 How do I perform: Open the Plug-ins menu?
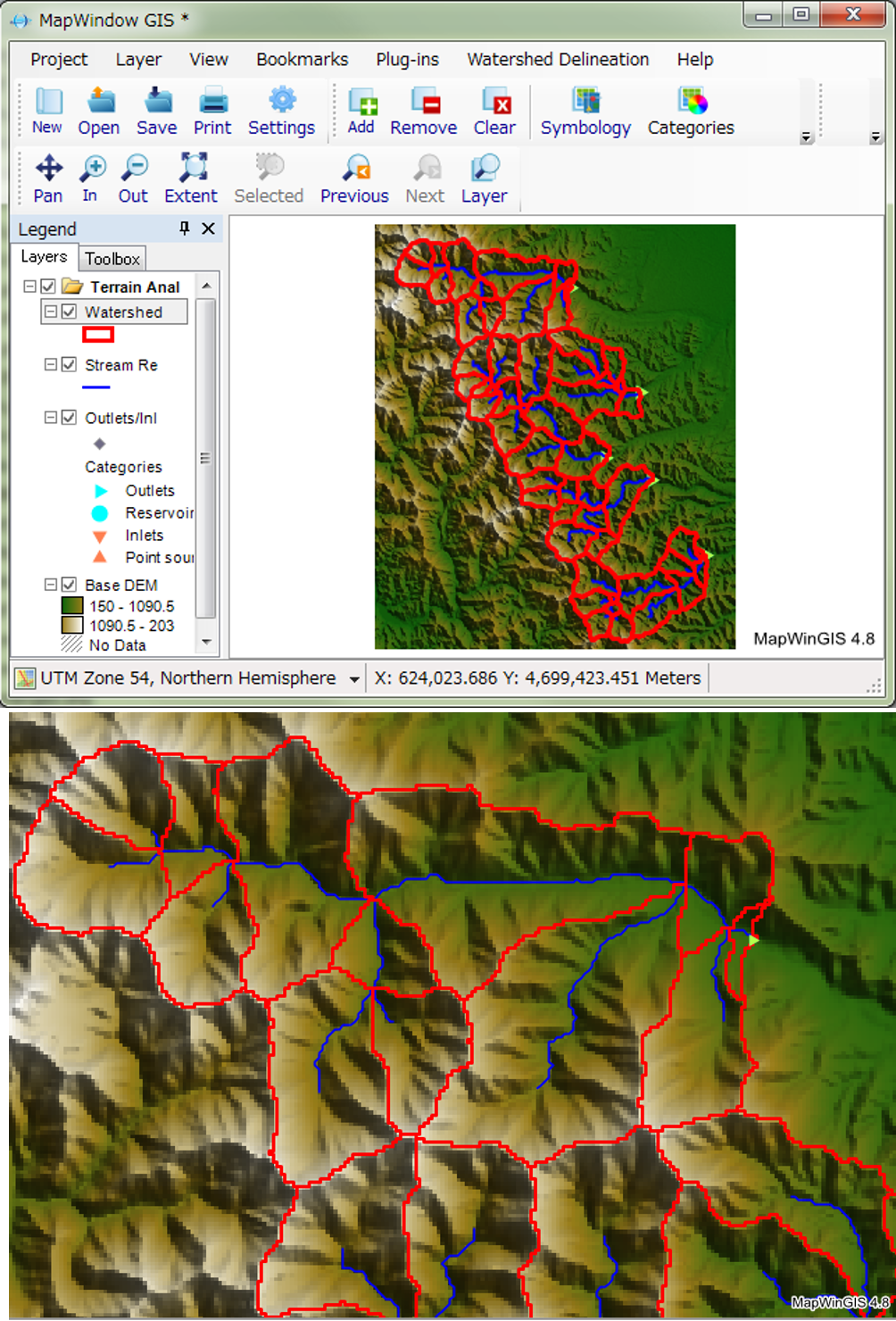pos(408,59)
